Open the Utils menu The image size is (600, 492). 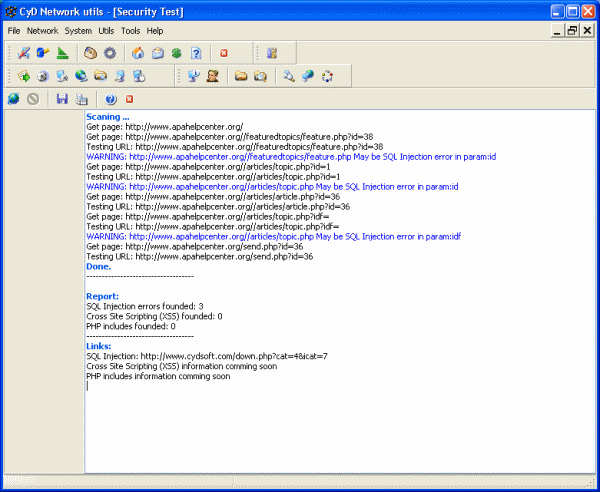(106, 31)
